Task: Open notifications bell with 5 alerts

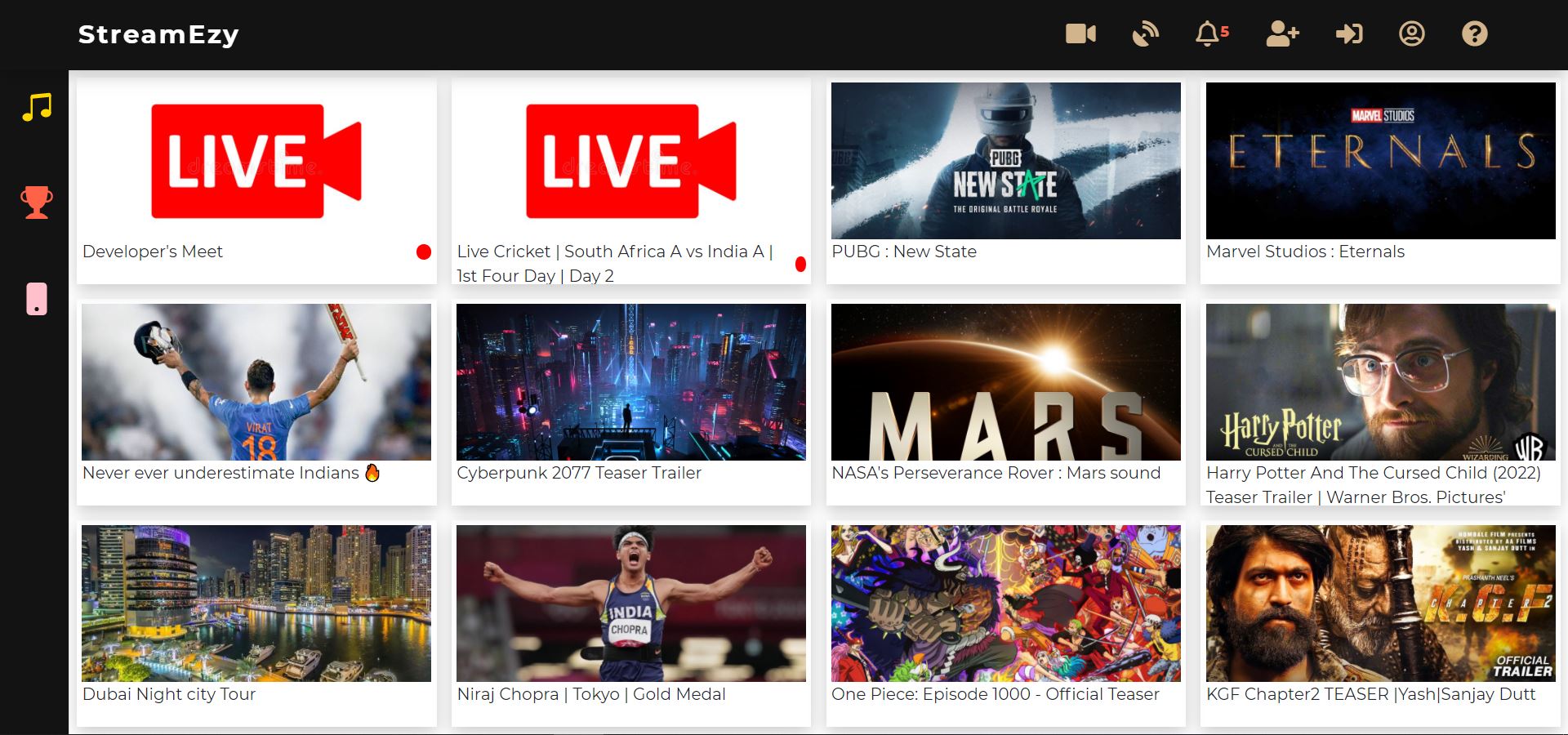Action: pyautogui.click(x=1211, y=33)
